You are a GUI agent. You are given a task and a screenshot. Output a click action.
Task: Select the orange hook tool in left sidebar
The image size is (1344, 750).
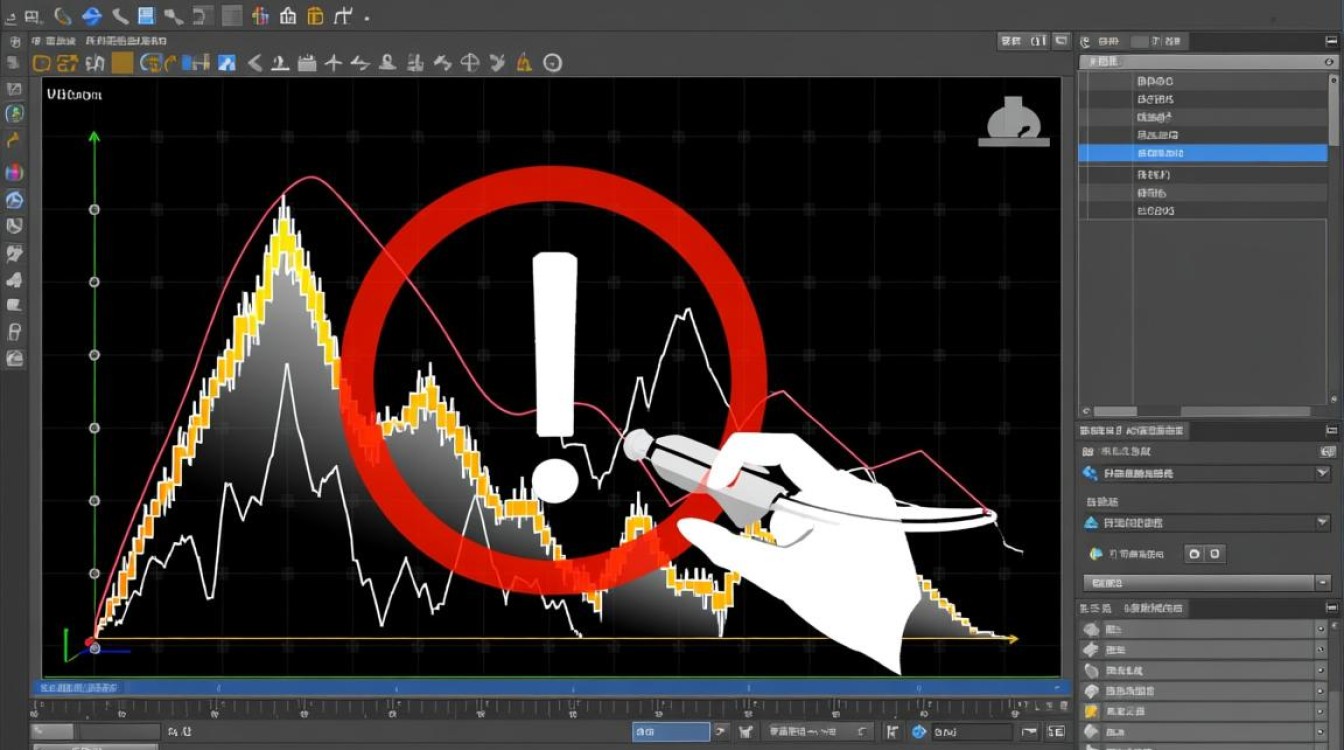[x=14, y=141]
